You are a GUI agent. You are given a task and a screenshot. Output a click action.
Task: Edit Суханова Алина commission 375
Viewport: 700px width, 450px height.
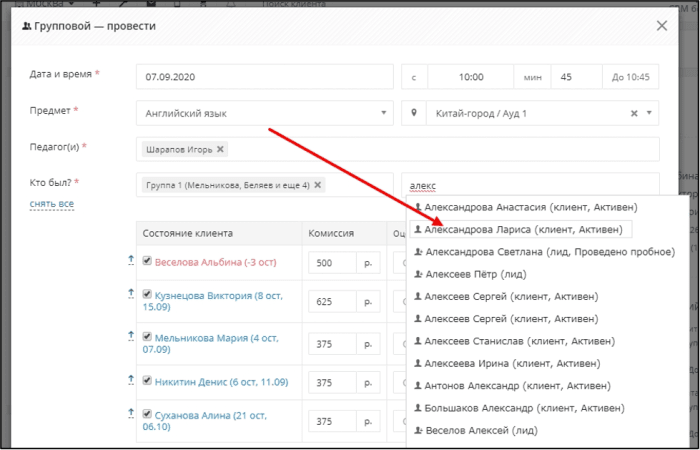[x=332, y=421]
